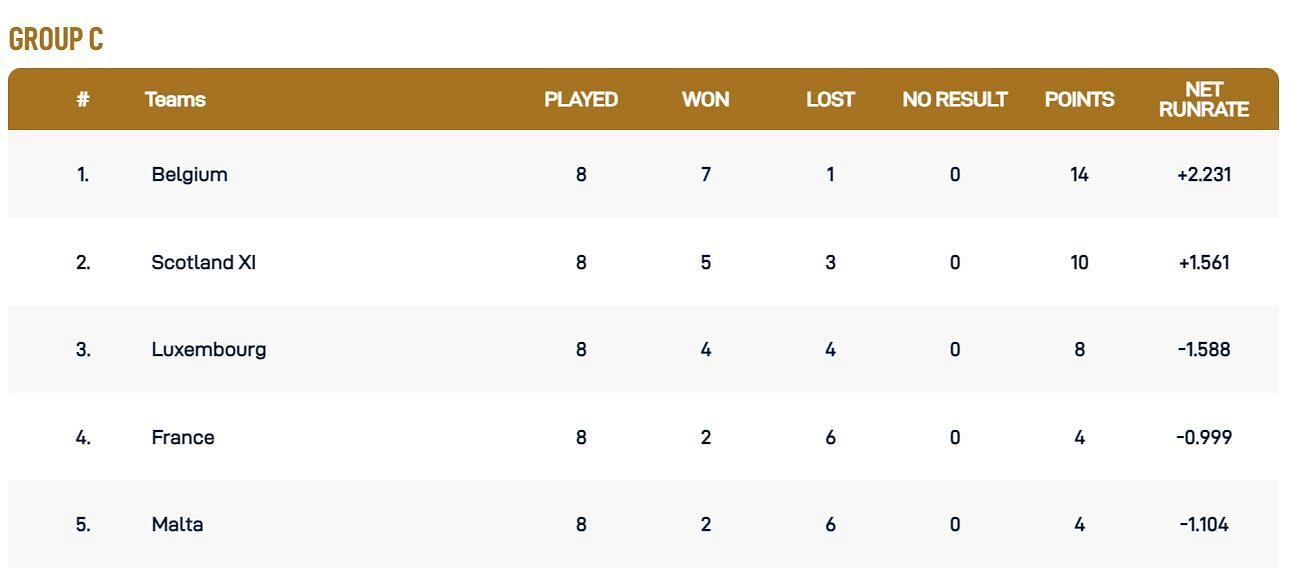The width and height of the screenshot is (1296, 587).
Task: Click the France team name
Action: [183, 437]
